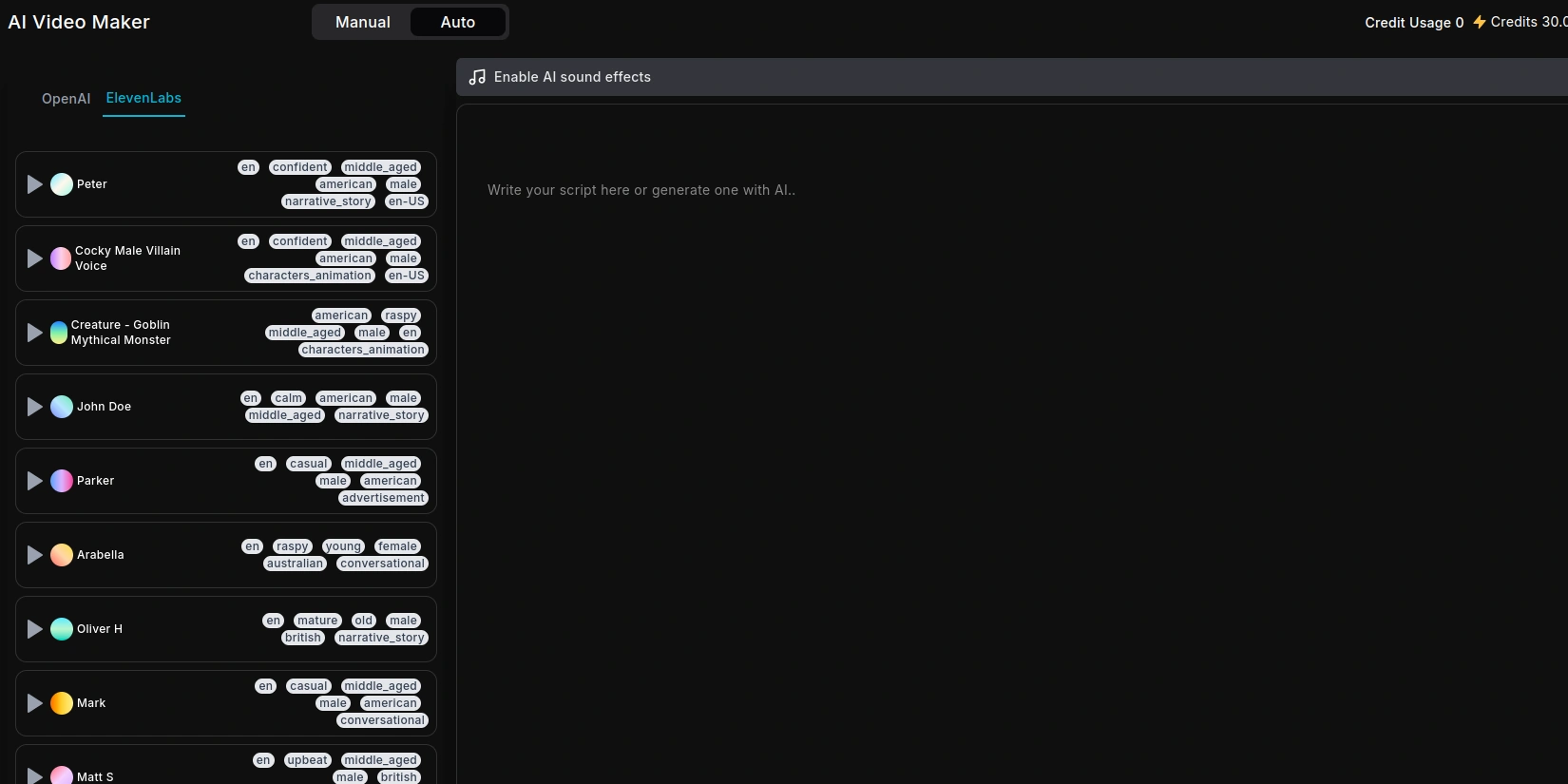
Task: Play the John Doe voice sample
Action: coord(35,407)
